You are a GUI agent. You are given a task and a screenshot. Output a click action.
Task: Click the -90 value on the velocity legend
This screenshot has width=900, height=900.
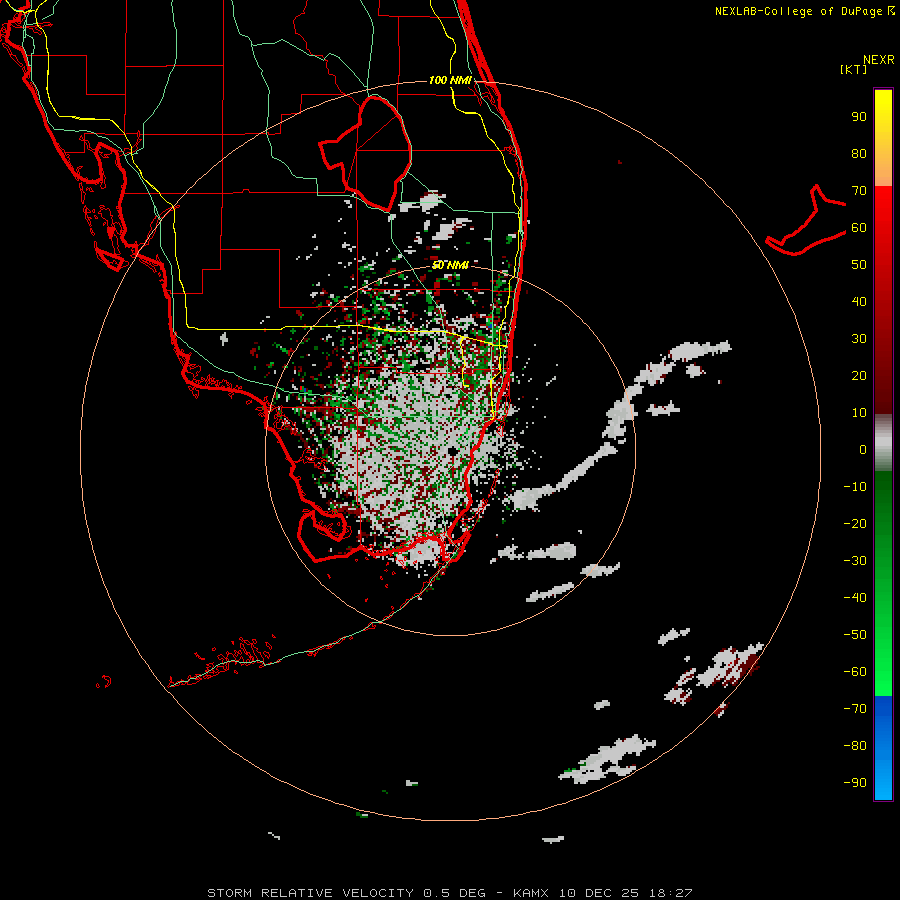point(855,783)
